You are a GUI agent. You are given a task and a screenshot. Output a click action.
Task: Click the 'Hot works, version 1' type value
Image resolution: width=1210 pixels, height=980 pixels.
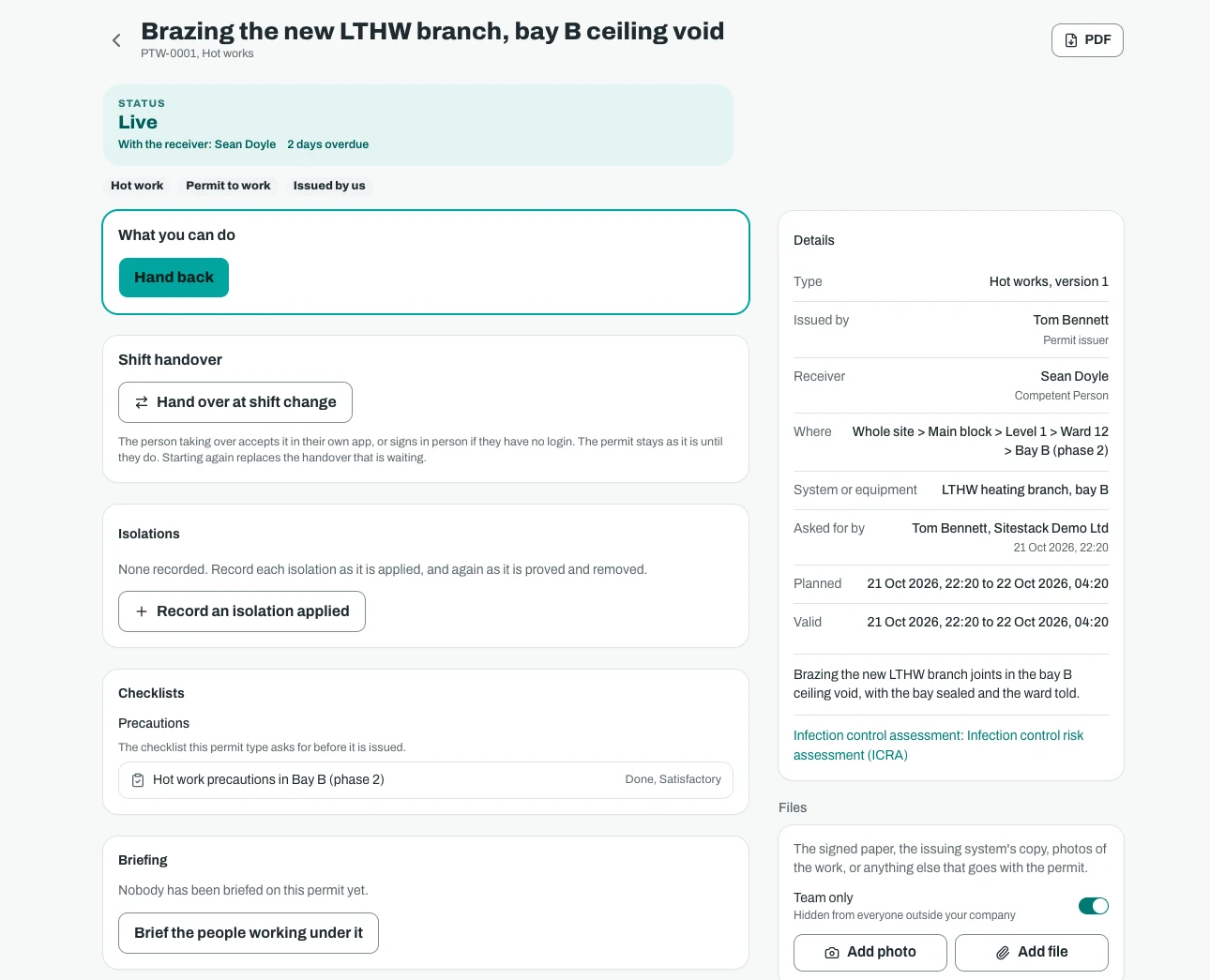coord(1049,282)
